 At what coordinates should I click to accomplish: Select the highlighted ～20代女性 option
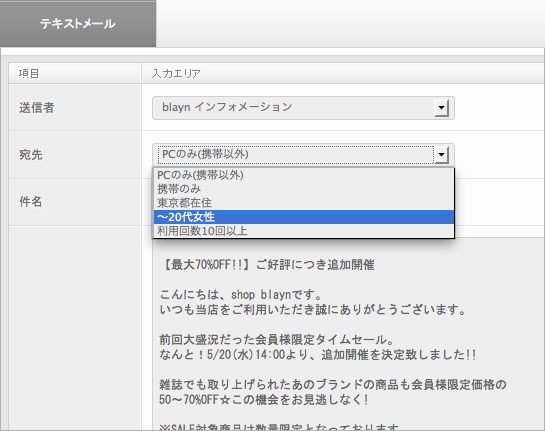[x=304, y=217]
